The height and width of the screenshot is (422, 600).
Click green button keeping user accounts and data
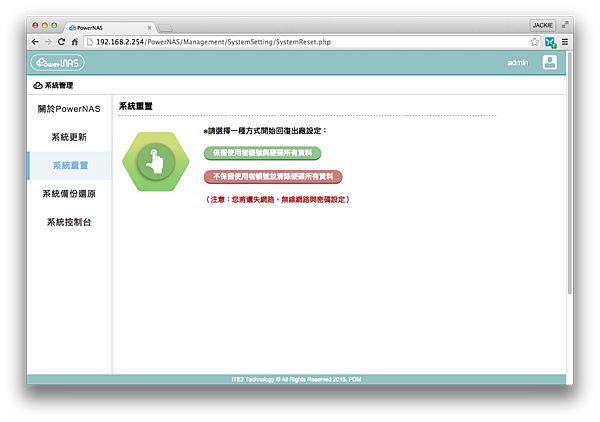pos(262,153)
